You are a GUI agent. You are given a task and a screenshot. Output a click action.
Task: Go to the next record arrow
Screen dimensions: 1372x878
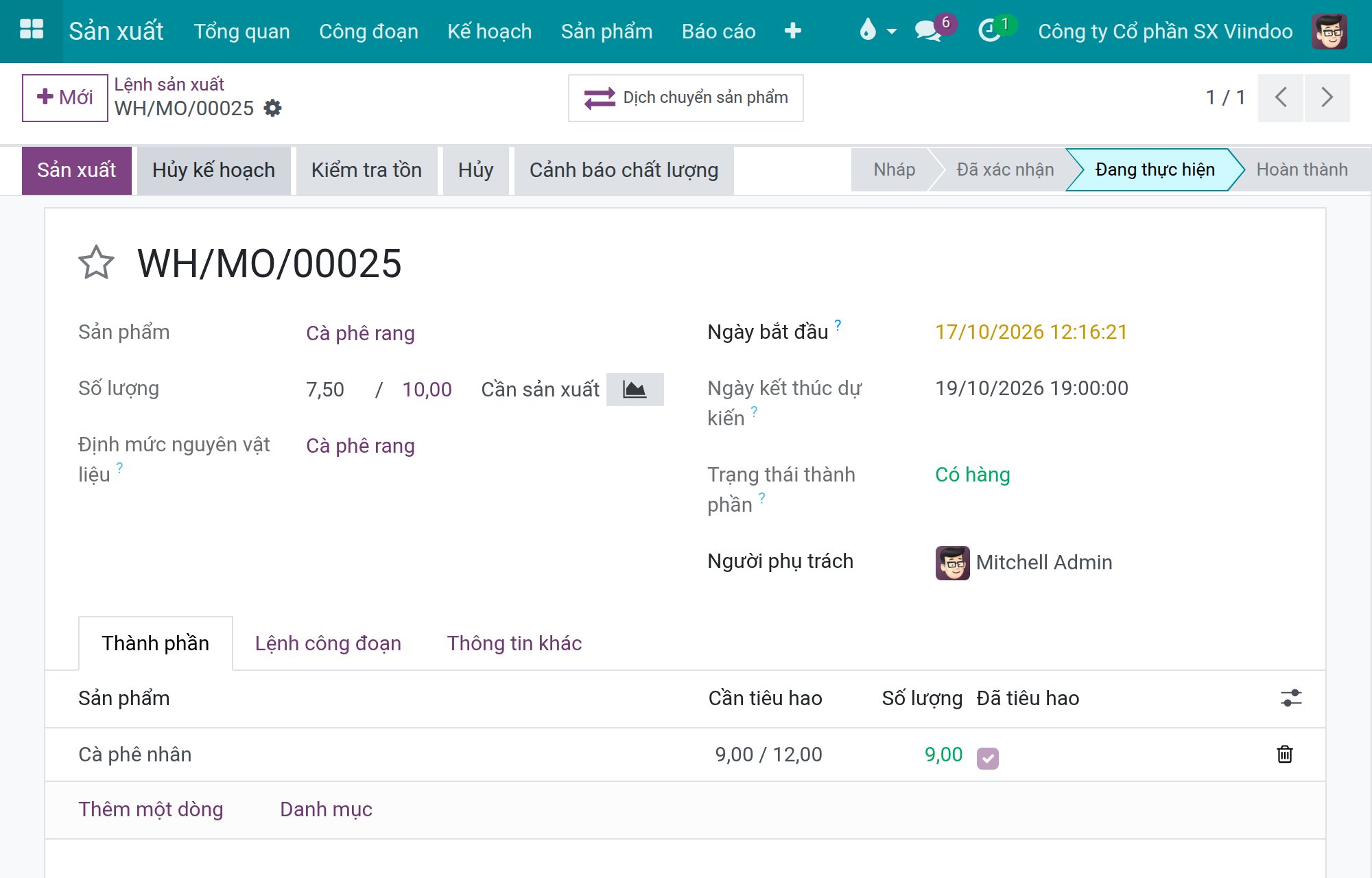tap(1327, 97)
